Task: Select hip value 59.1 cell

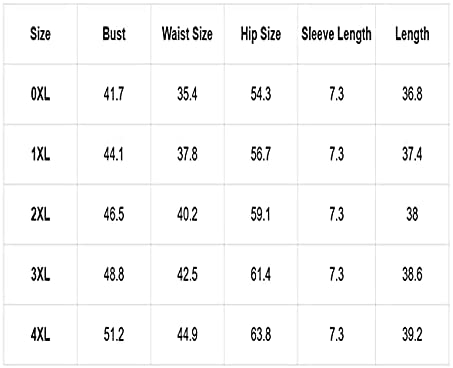Action: coord(260,214)
